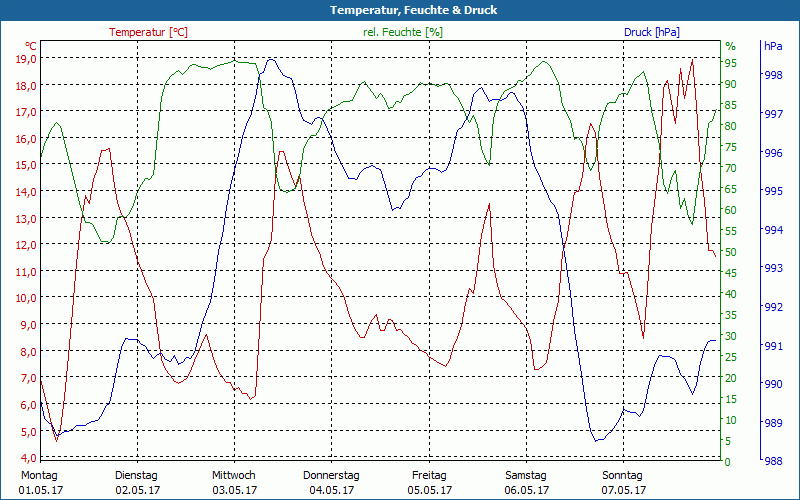The width and height of the screenshot is (800, 500).
Task: Click '991' on the blue pressure axis
Action: click(773, 346)
